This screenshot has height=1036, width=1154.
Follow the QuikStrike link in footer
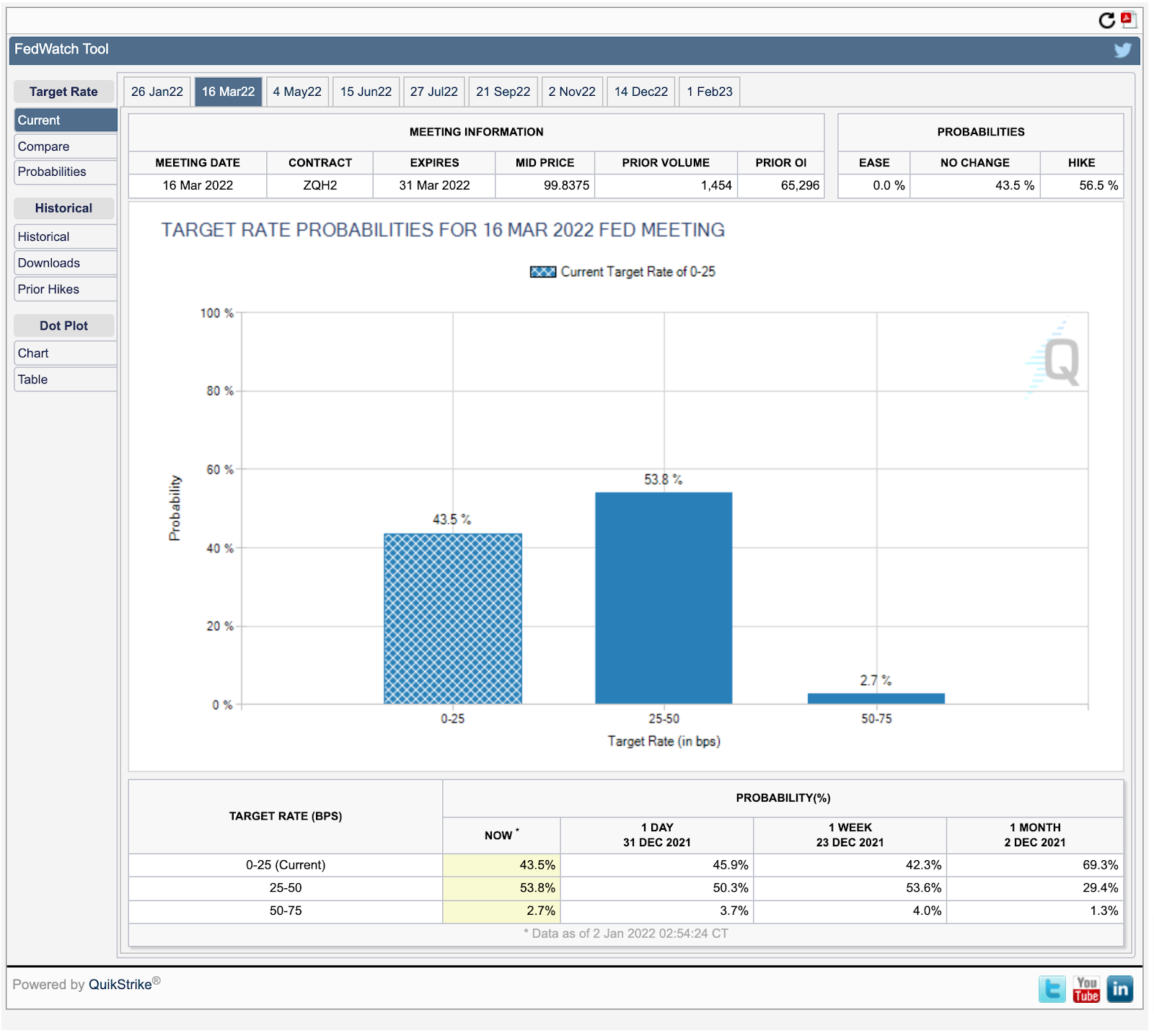[120, 985]
